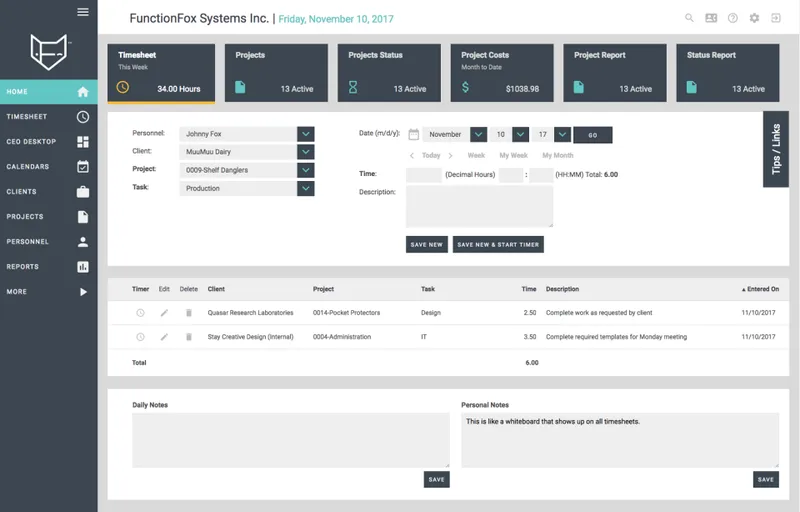The width and height of the screenshot is (800, 512).
Task: Start timer for Pocket Protectors entry
Action: [x=140, y=313]
